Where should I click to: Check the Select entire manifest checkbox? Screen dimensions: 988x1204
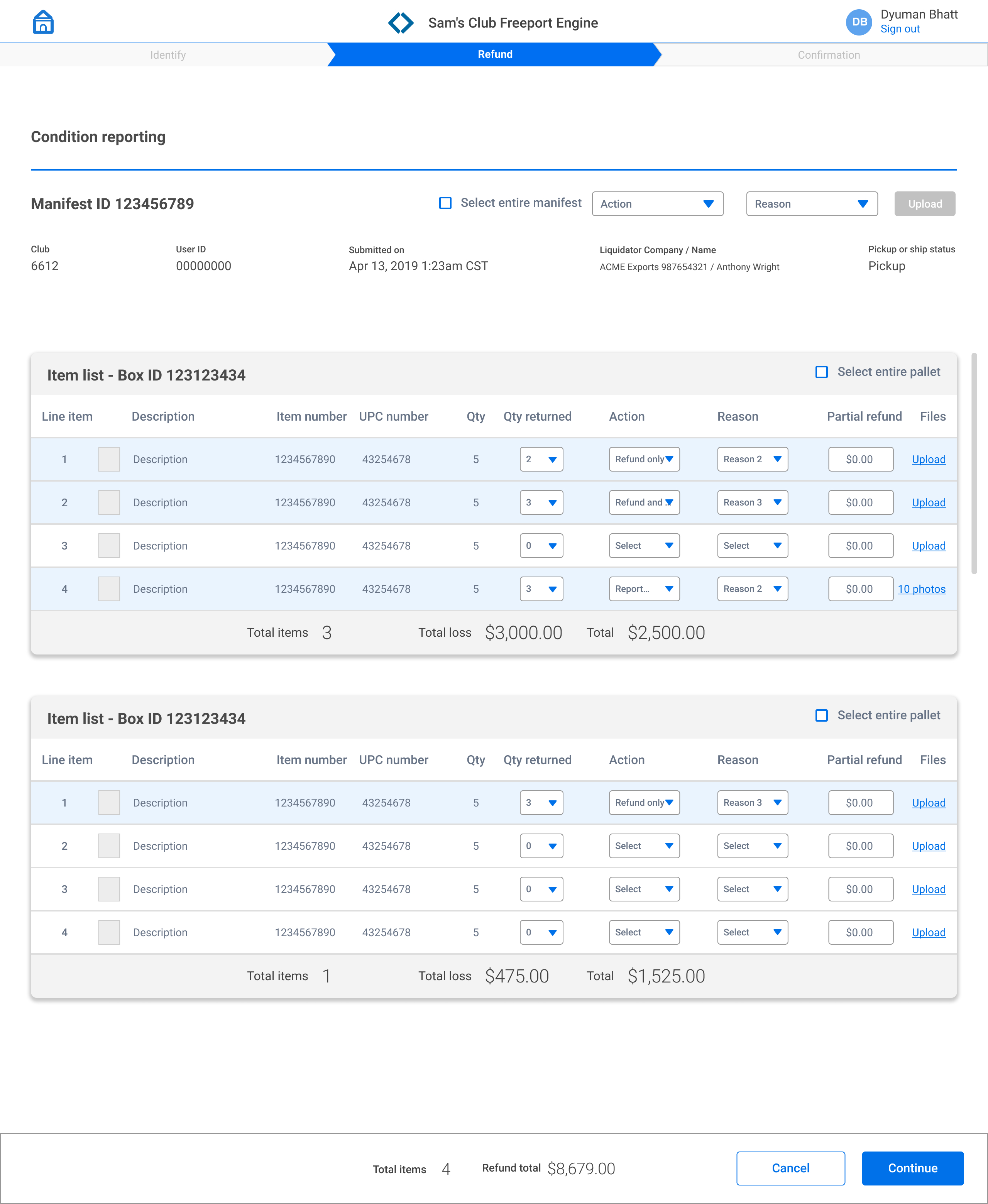[x=446, y=203]
